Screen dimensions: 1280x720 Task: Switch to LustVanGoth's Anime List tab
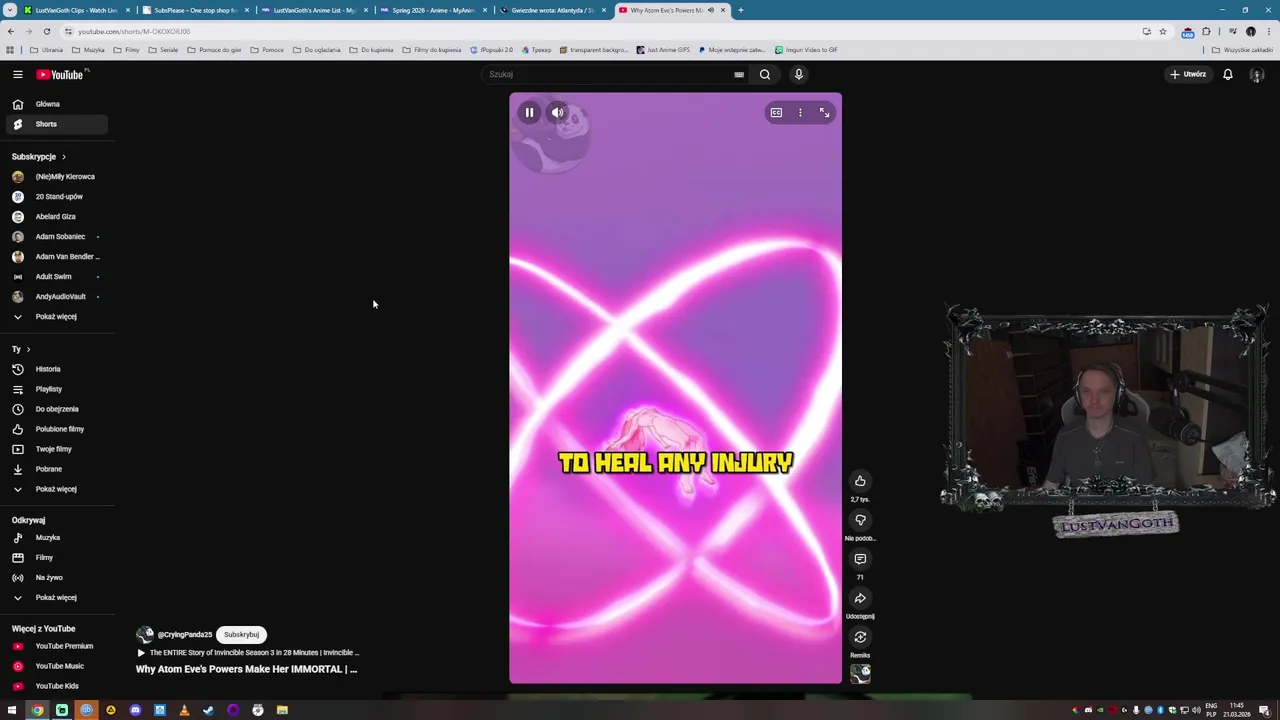click(x=314, y=10)
